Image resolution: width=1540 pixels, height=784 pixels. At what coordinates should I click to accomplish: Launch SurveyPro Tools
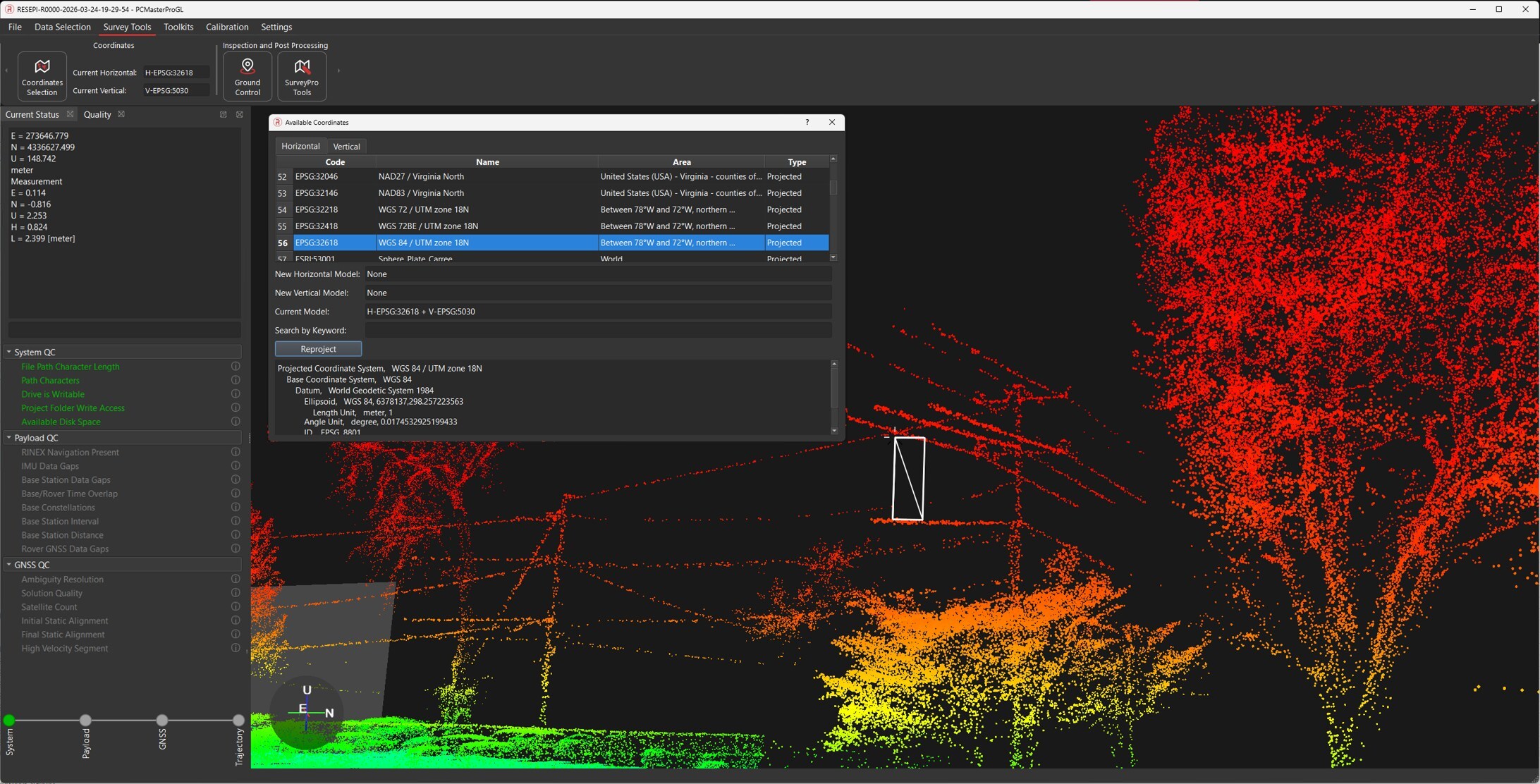pyautogui.click(x=302, y=76)
